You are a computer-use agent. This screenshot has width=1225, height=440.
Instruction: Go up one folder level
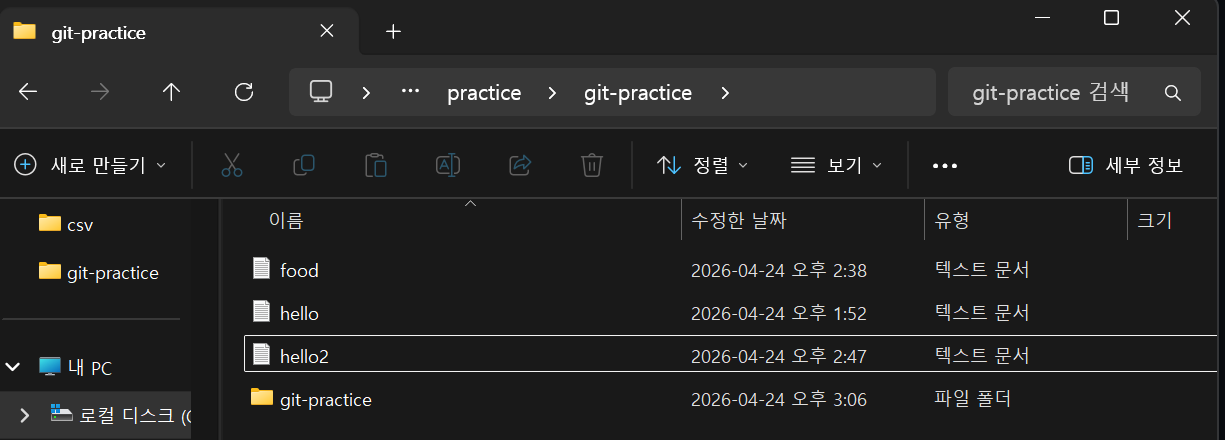[171, 92]
